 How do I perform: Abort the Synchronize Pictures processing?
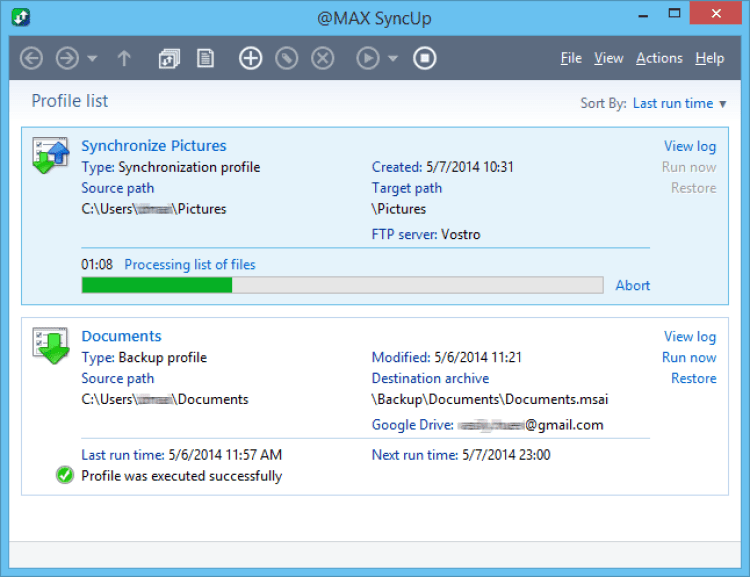[632, 285]
